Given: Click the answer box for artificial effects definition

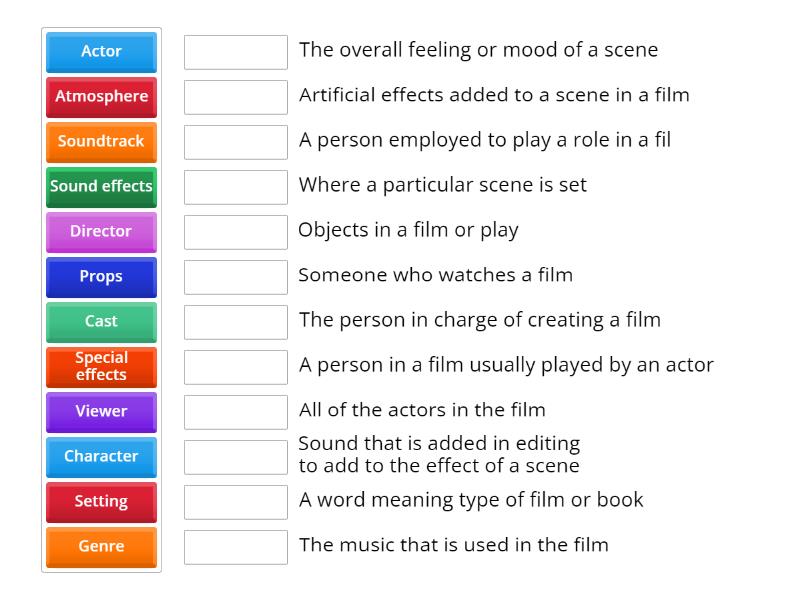Looking at the screenshot, I should click(235, 97).
